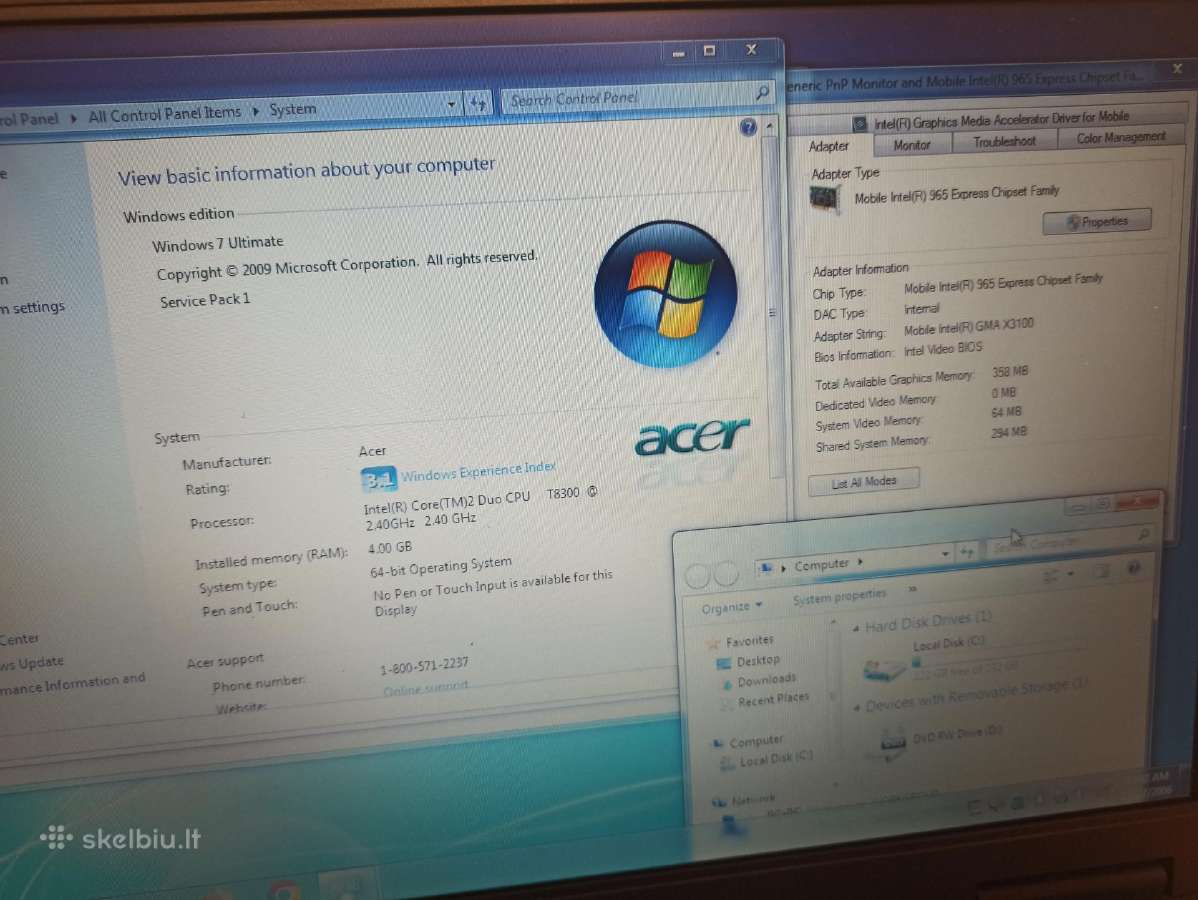Click the help icon in Computer window toolbar

[1134, 568]
